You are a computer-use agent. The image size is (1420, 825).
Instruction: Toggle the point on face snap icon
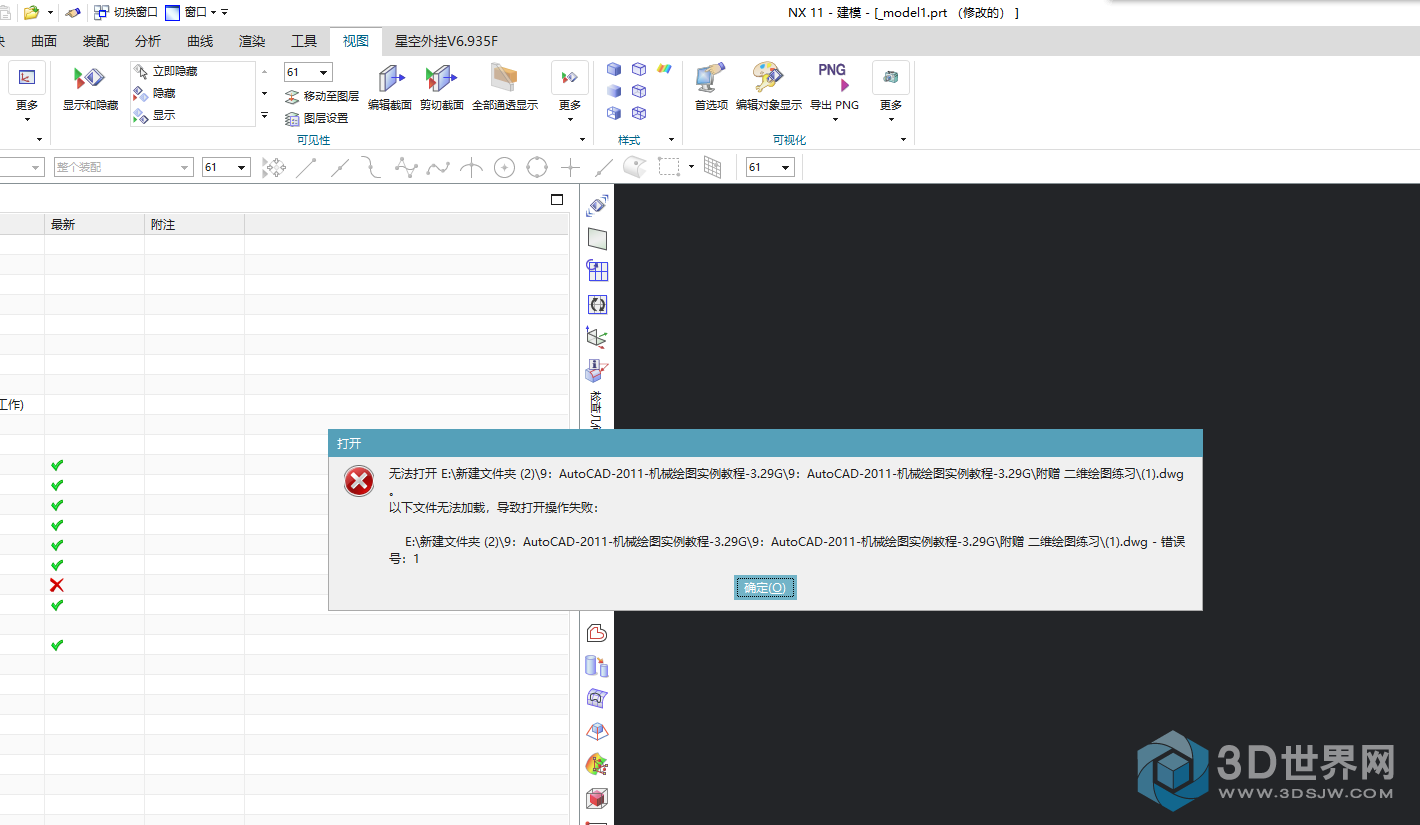[635, 167]
